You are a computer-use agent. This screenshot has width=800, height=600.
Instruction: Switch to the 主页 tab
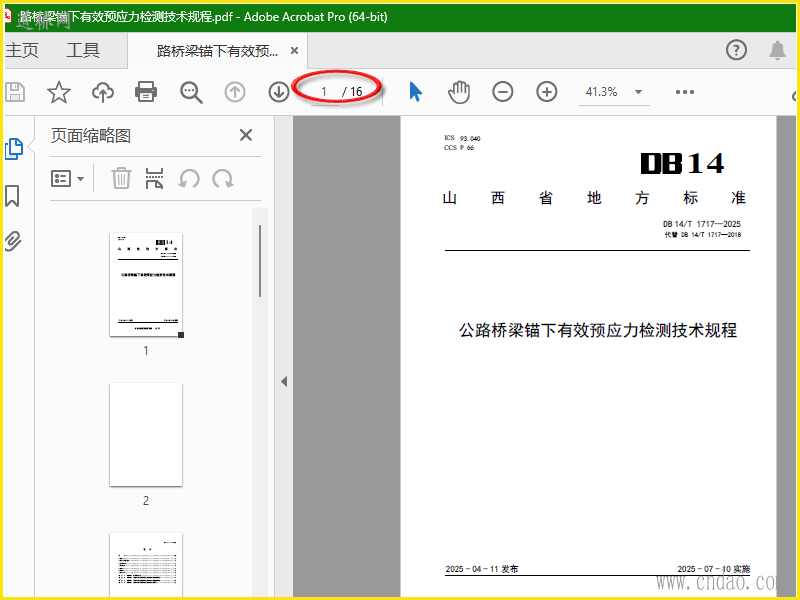coord(22,50)
